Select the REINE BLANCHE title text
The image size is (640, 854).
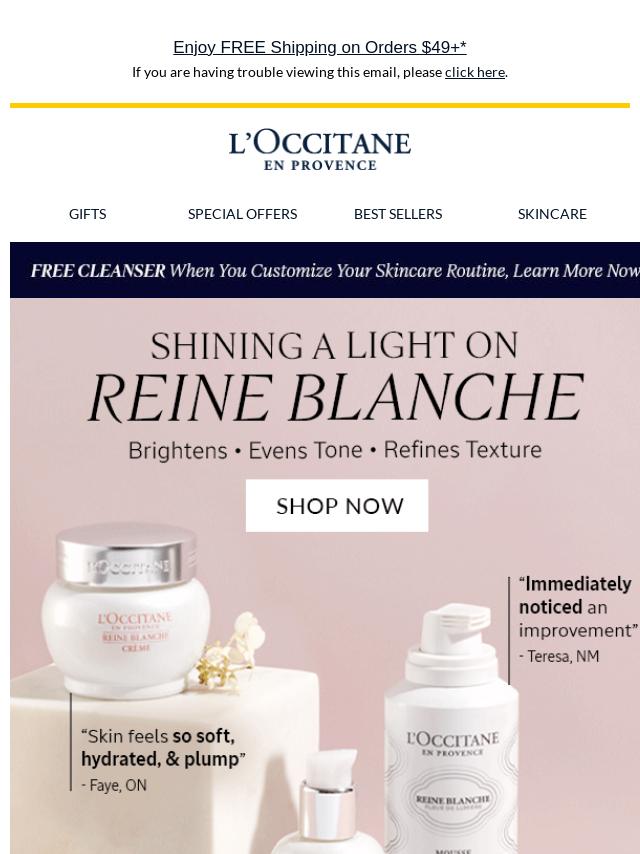(336, 398)
